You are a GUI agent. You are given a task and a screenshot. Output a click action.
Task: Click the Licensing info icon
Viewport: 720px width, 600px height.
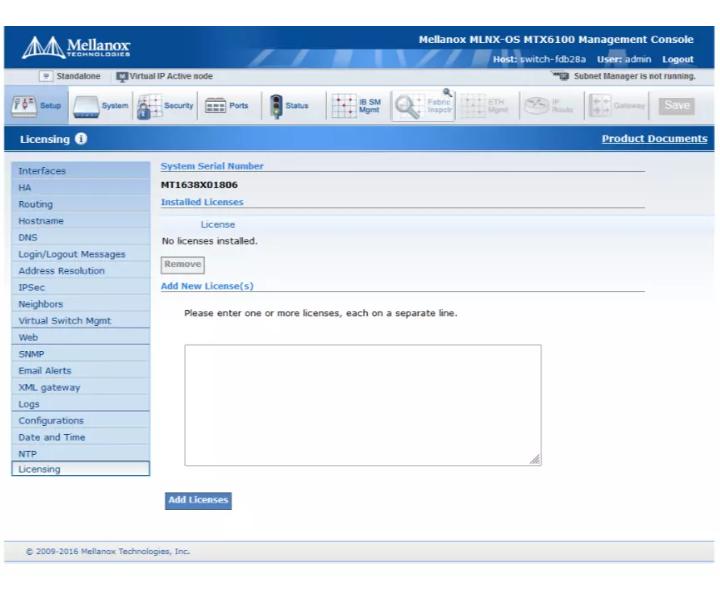click(x=81, y=139)
